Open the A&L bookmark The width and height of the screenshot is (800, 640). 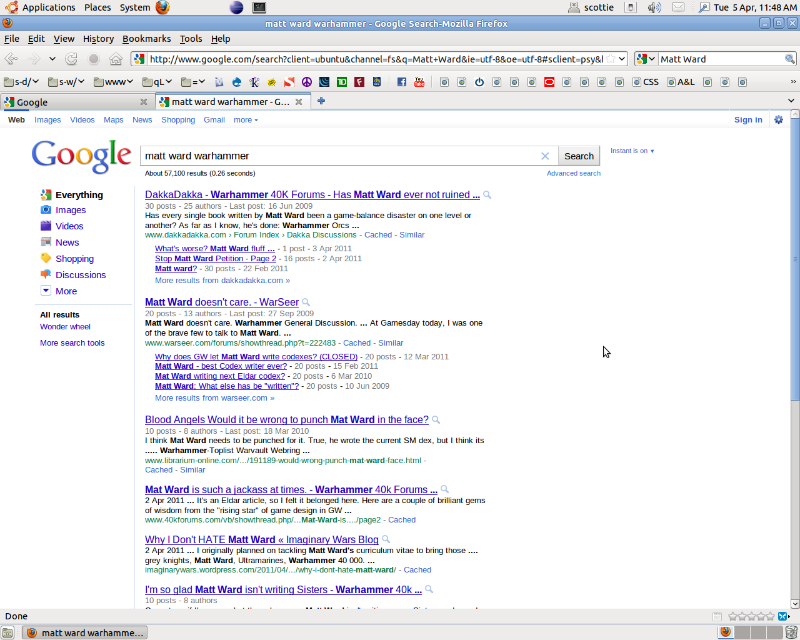click(x=681, y=82)
